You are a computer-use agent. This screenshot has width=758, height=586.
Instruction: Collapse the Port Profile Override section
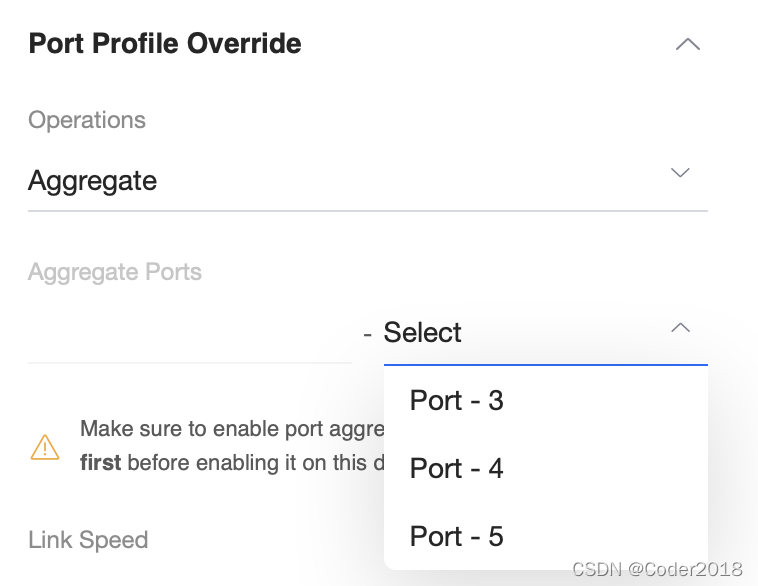click(687, 44)
